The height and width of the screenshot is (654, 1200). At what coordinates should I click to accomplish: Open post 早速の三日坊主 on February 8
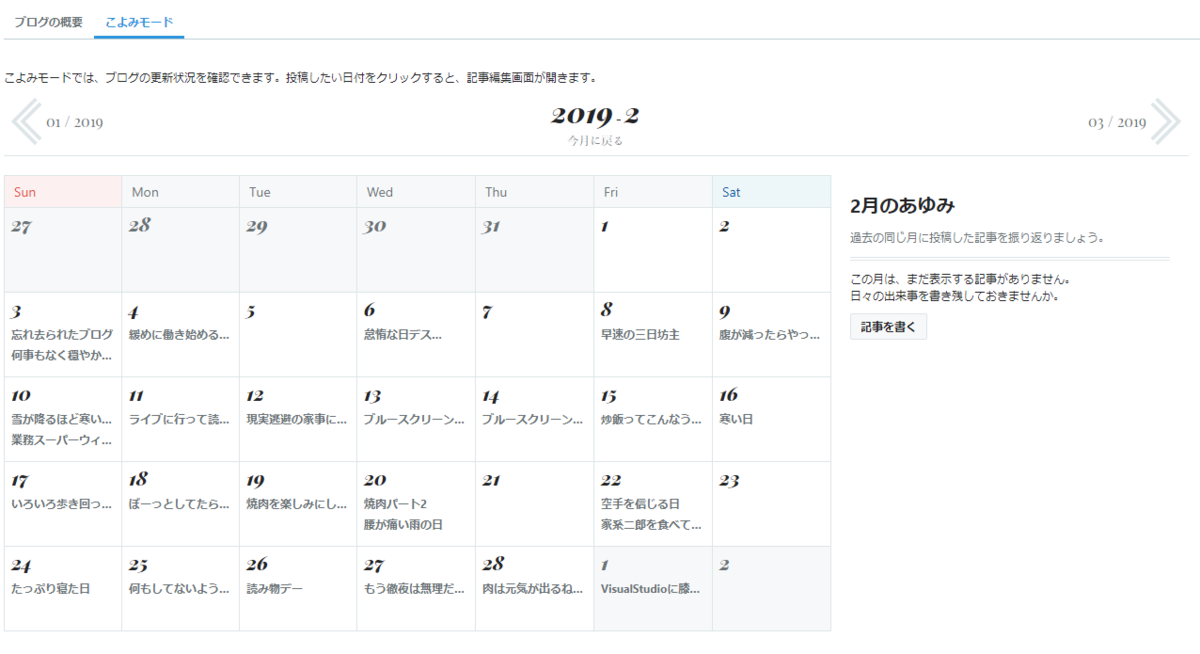(x=640, y=334)
